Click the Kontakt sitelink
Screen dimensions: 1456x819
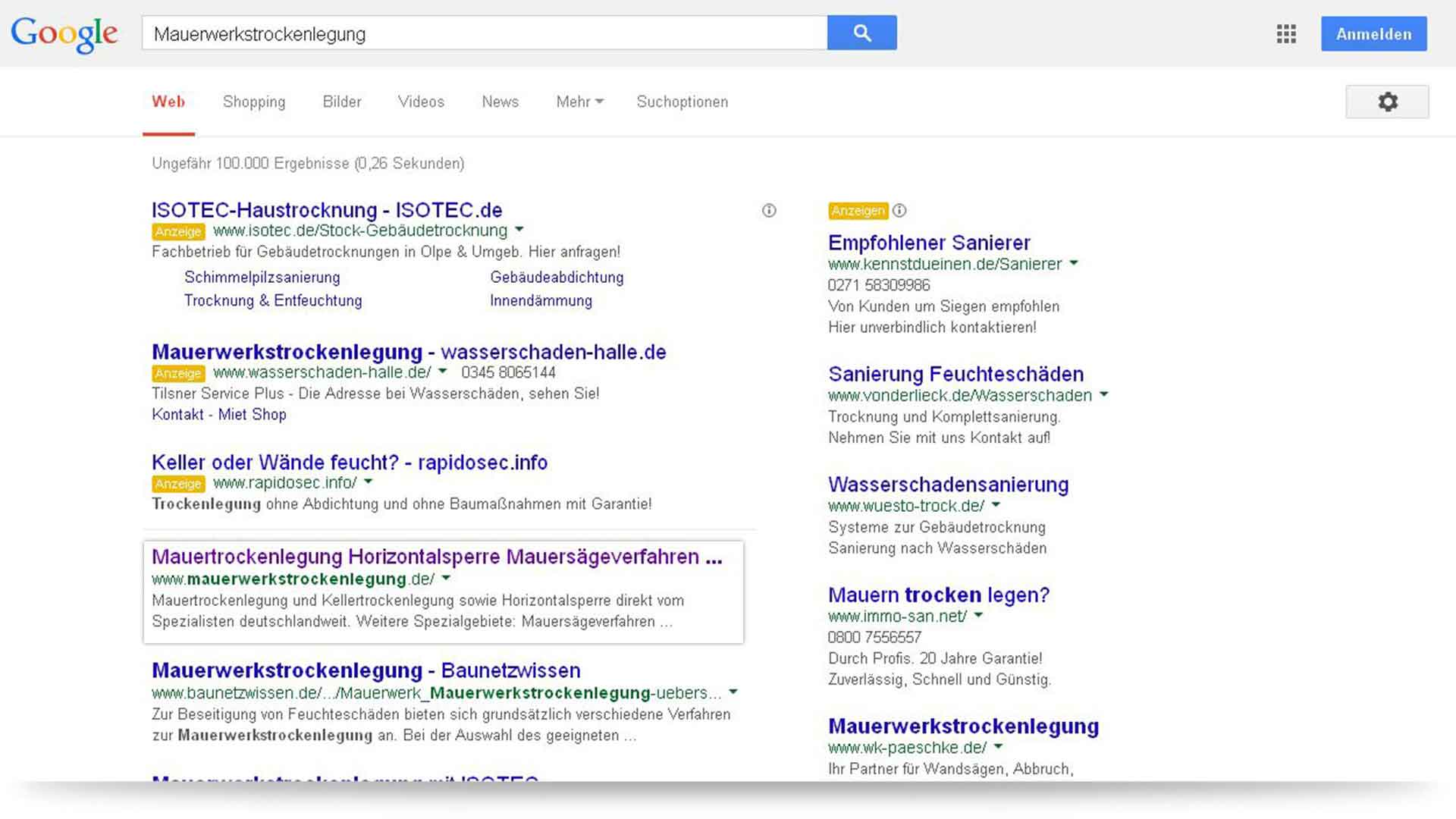[177, 414]
